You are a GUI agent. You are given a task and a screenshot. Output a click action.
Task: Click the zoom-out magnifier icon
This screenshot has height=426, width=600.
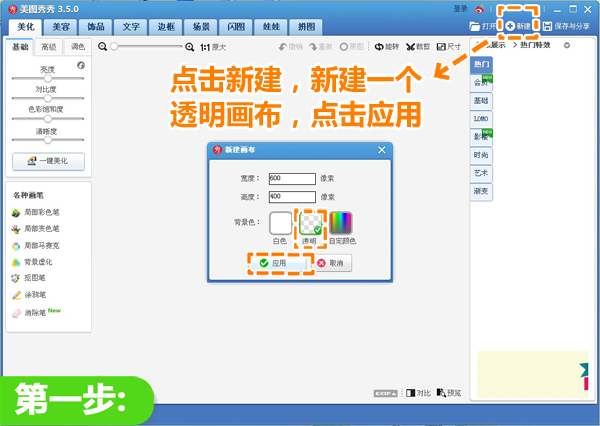[102, 47]
